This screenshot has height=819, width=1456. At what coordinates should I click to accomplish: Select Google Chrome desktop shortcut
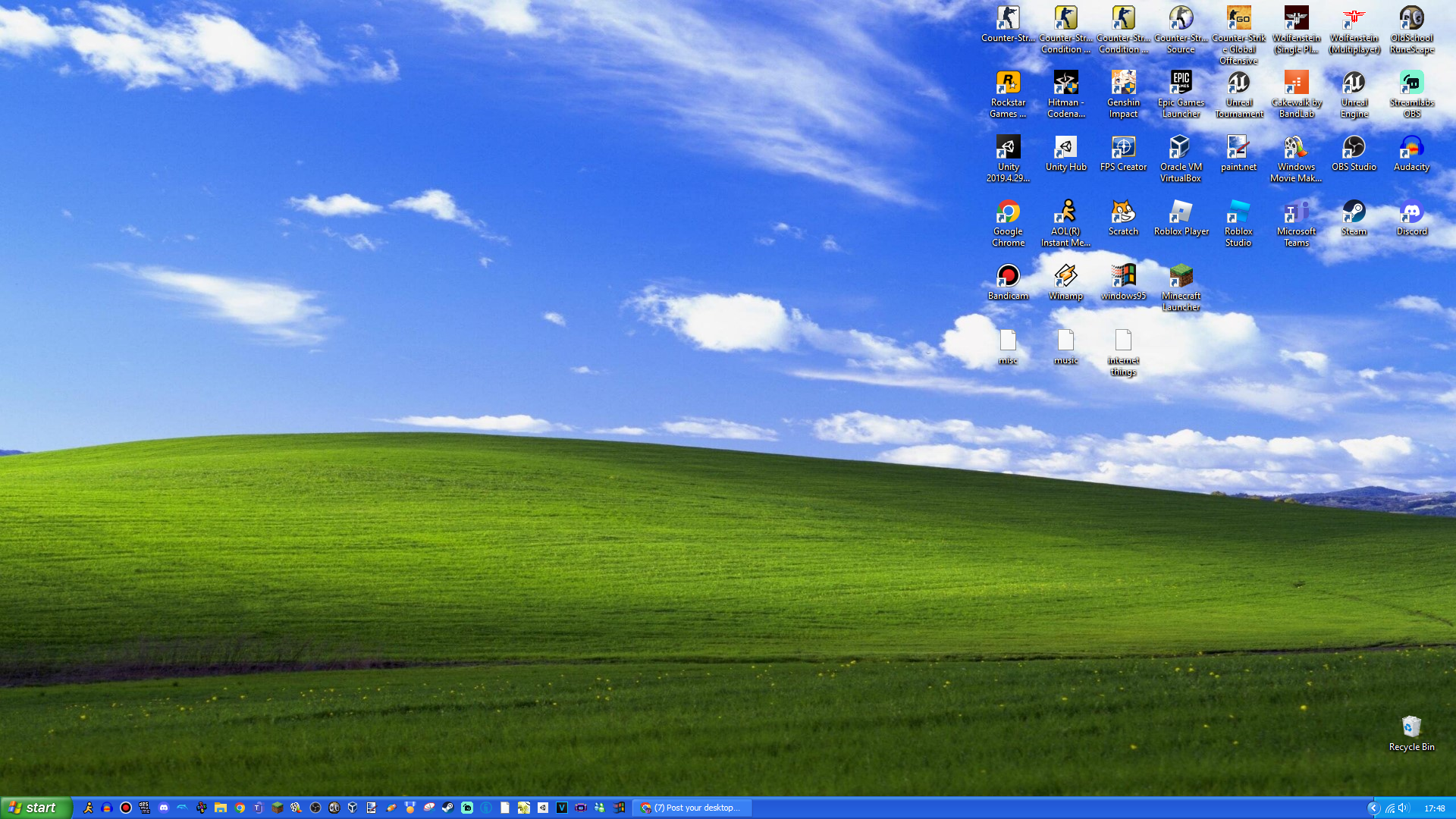1008,223
